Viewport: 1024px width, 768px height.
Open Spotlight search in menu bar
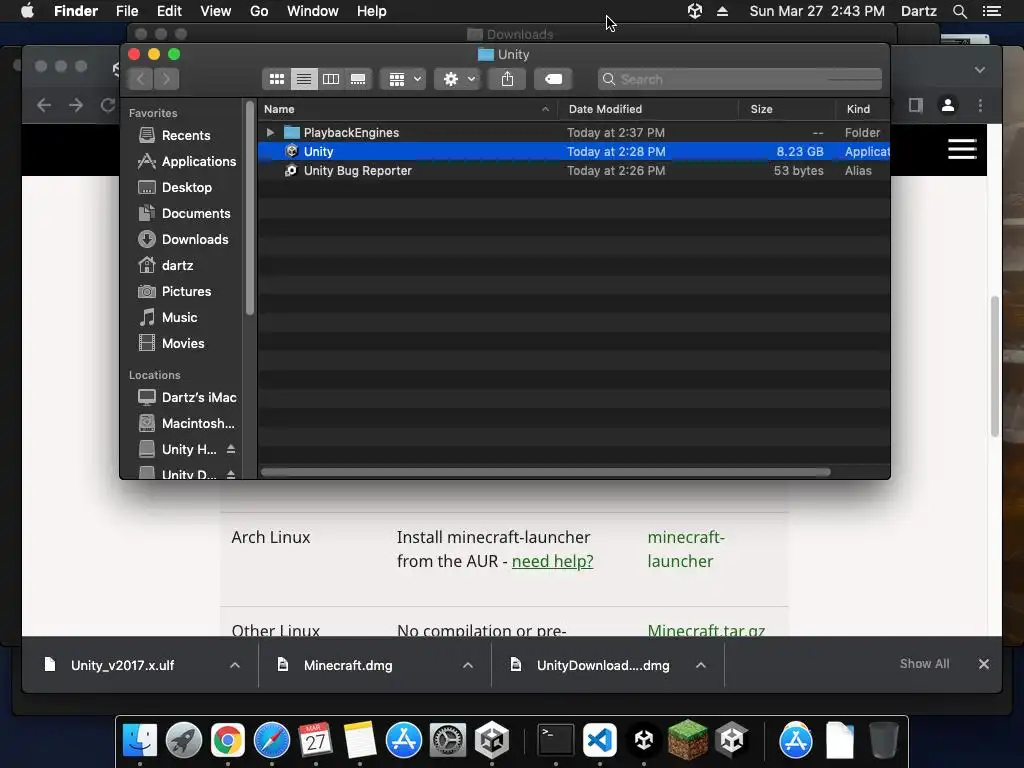point(959,11)
